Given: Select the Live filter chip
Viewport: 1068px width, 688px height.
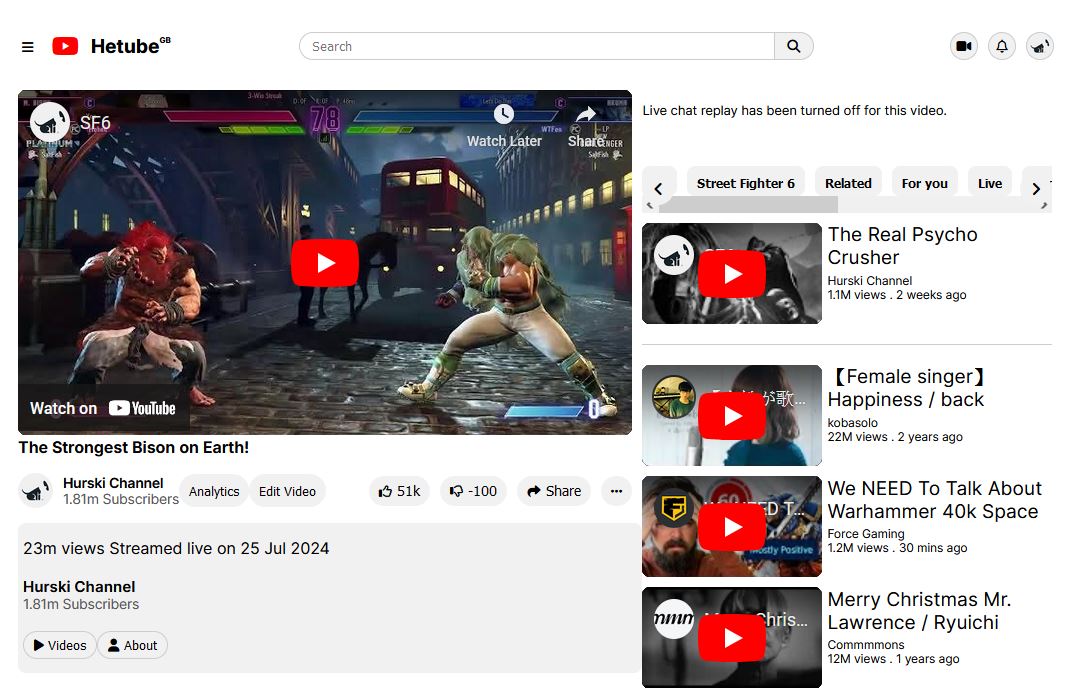Looking at the screenshot, I should 990,183.
